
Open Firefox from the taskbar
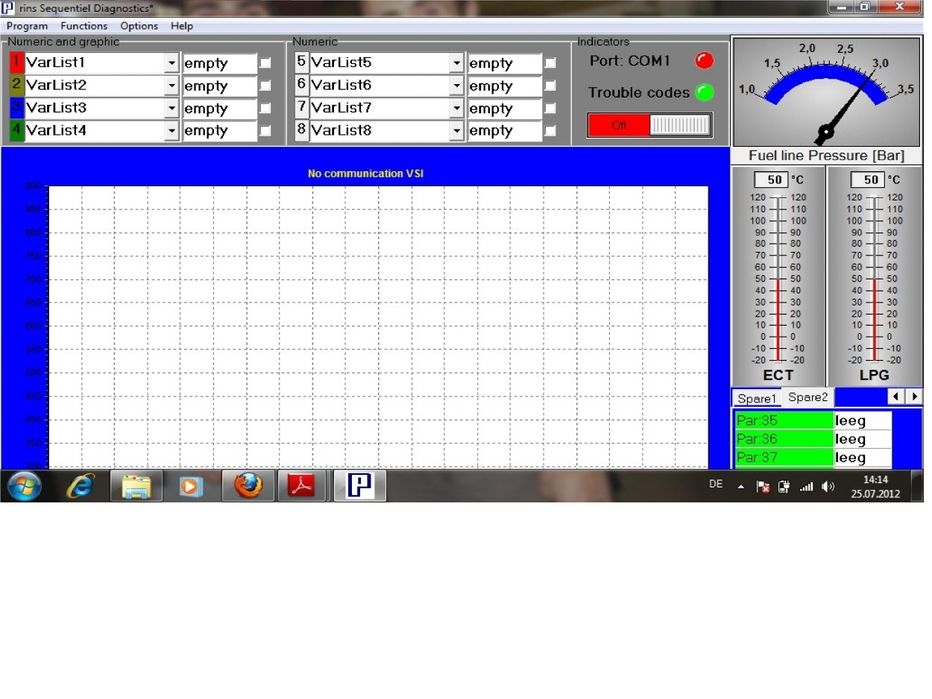[x=248, y=486]
